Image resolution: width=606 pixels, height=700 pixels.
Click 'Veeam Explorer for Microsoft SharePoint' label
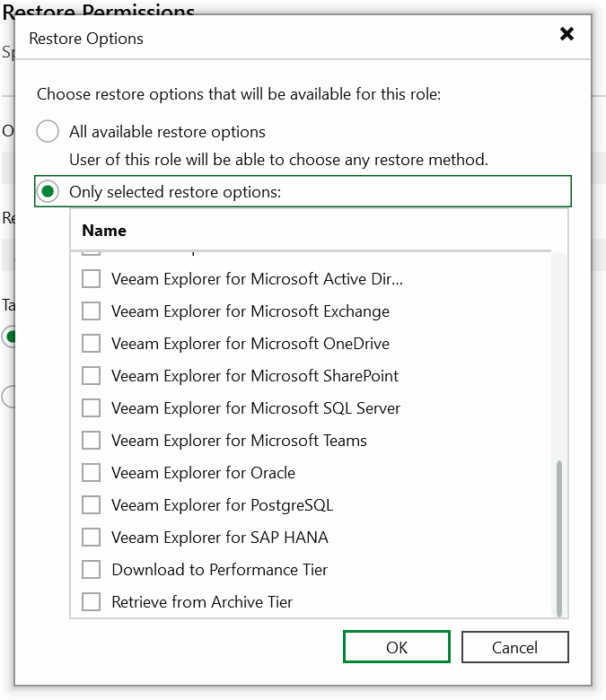pyautogui.click(x=255, y=376)
